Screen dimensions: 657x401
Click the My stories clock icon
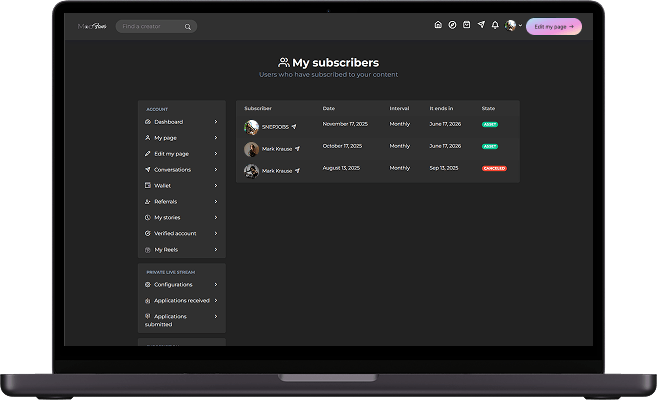point(147,217)
